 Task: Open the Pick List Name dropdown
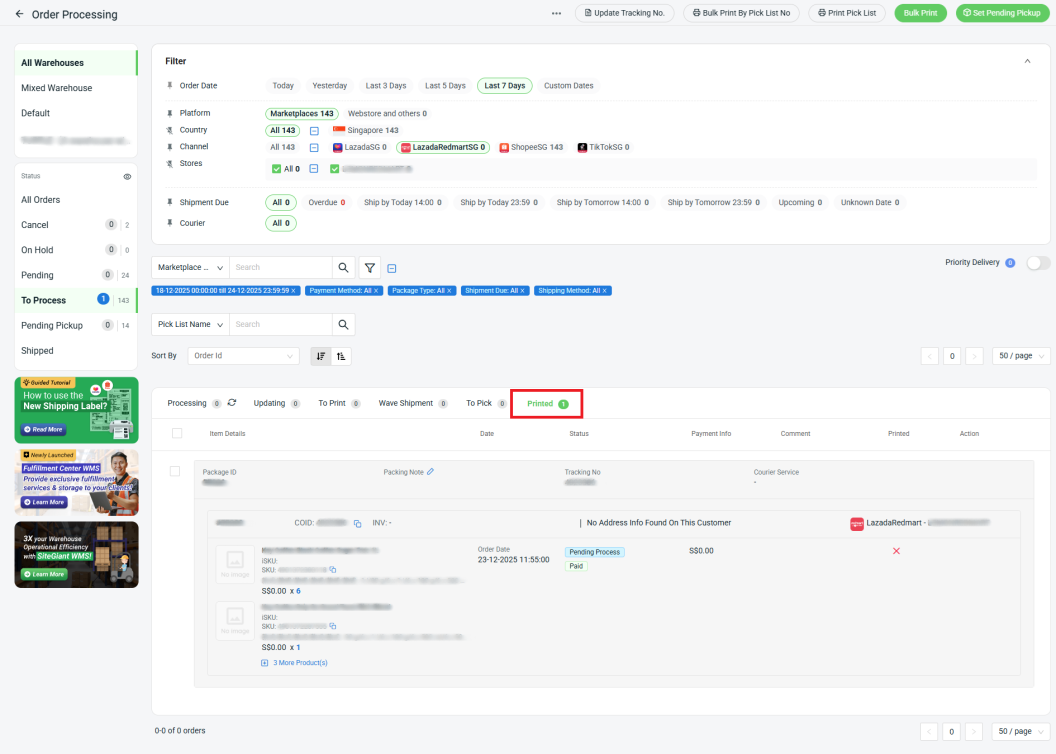(190, 325)
